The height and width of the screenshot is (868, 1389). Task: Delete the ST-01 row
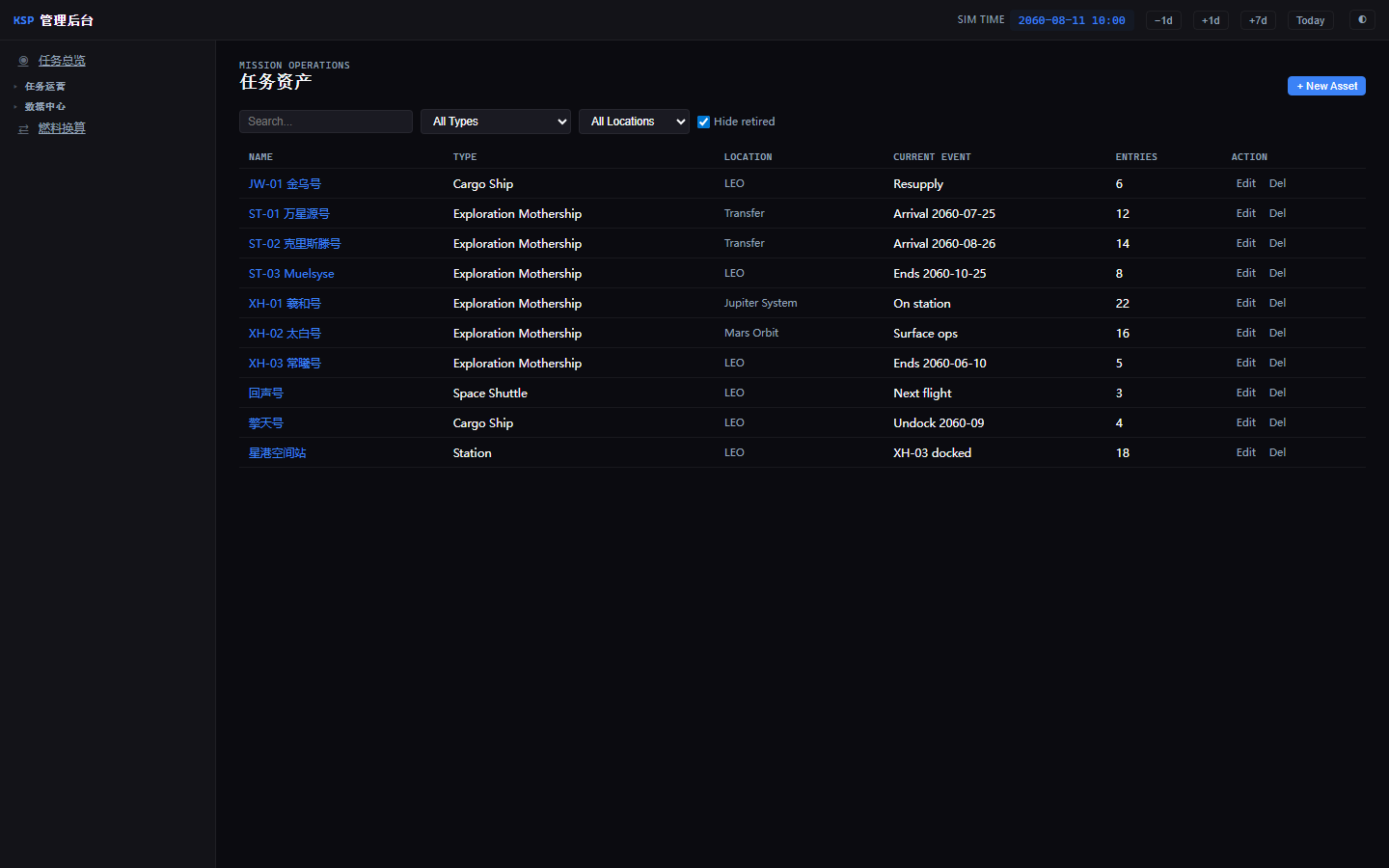click(1277, 213)
